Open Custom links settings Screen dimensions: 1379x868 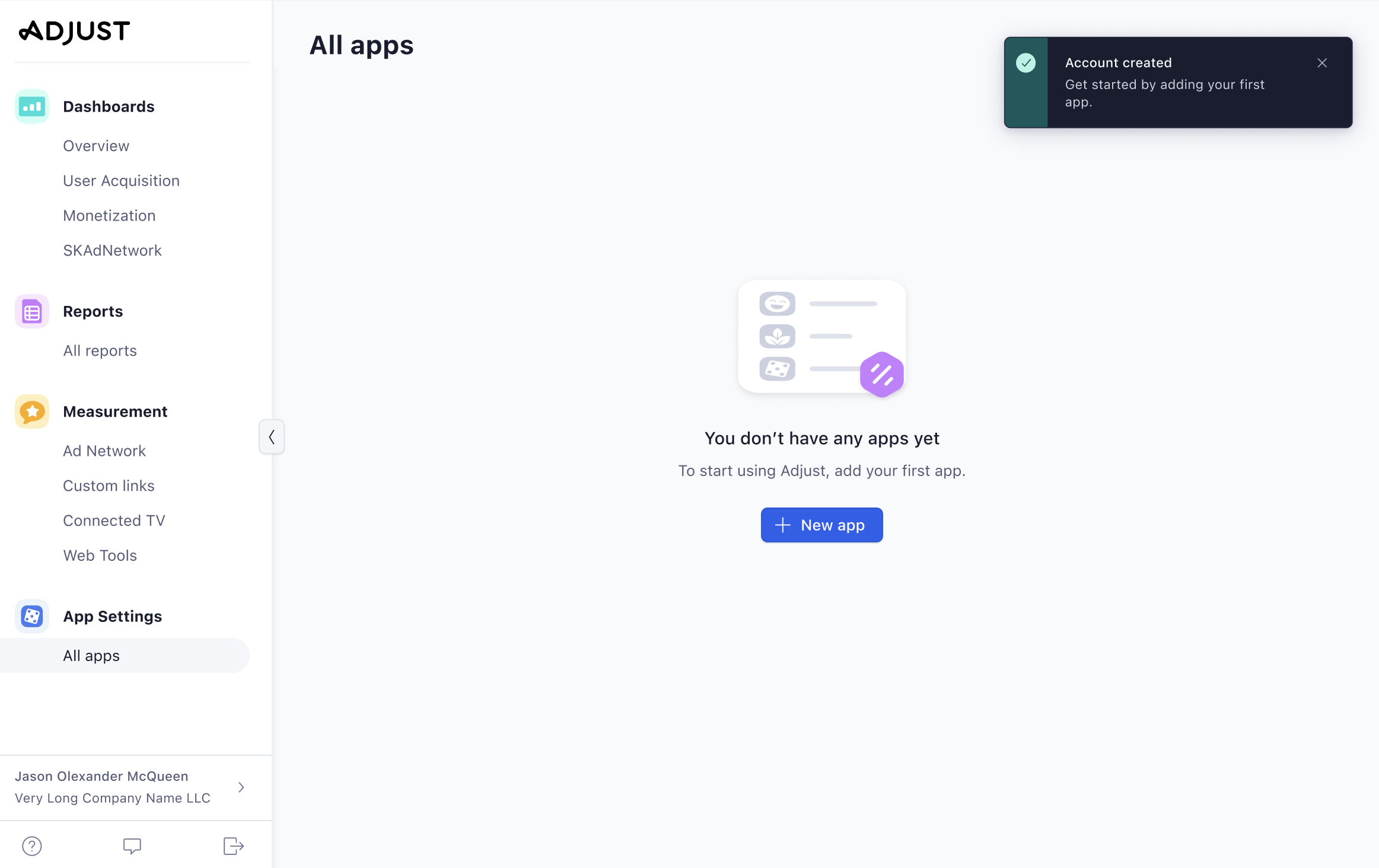tap(109, 485)
